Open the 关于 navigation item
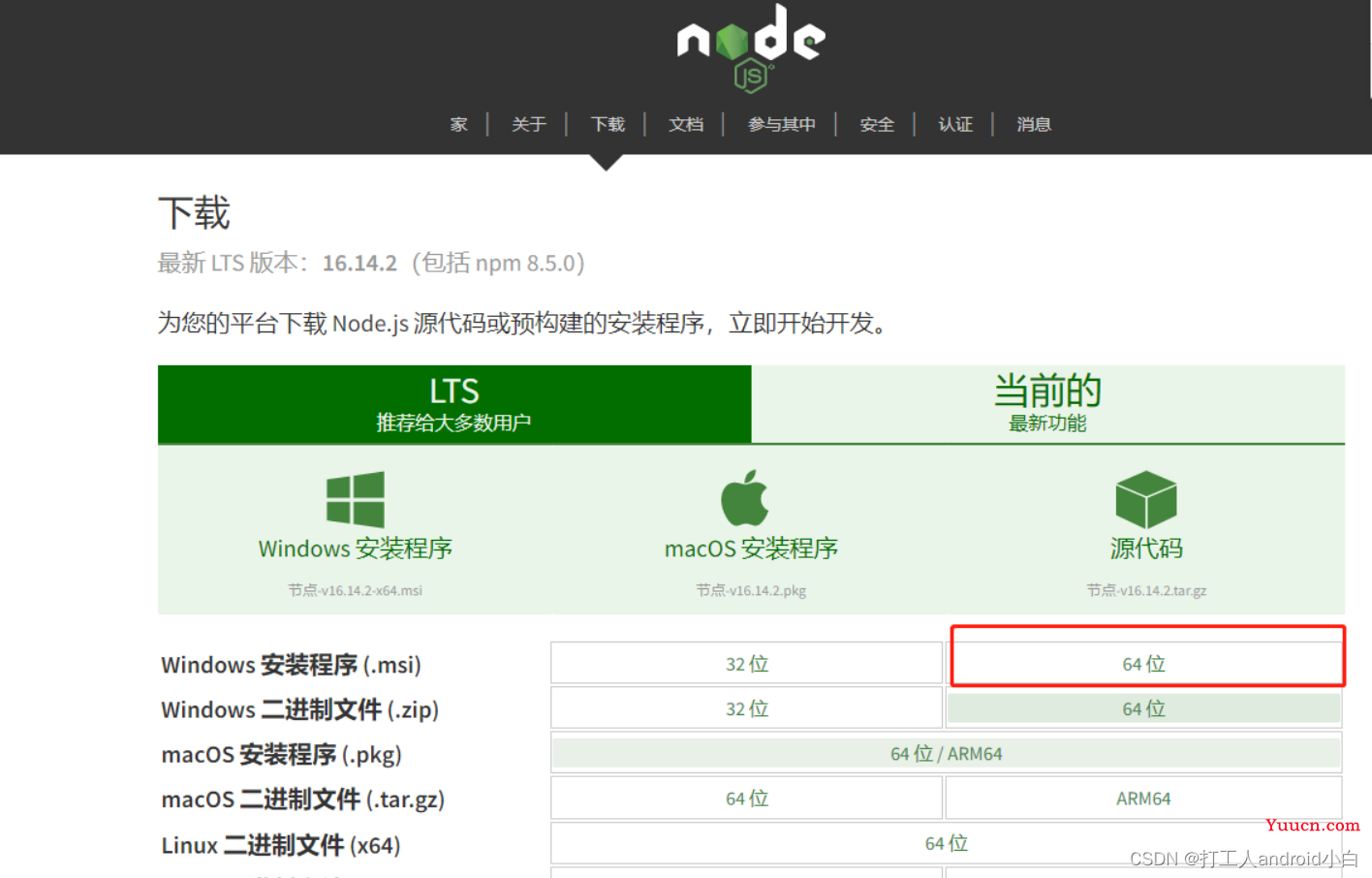 pos(529,124)
